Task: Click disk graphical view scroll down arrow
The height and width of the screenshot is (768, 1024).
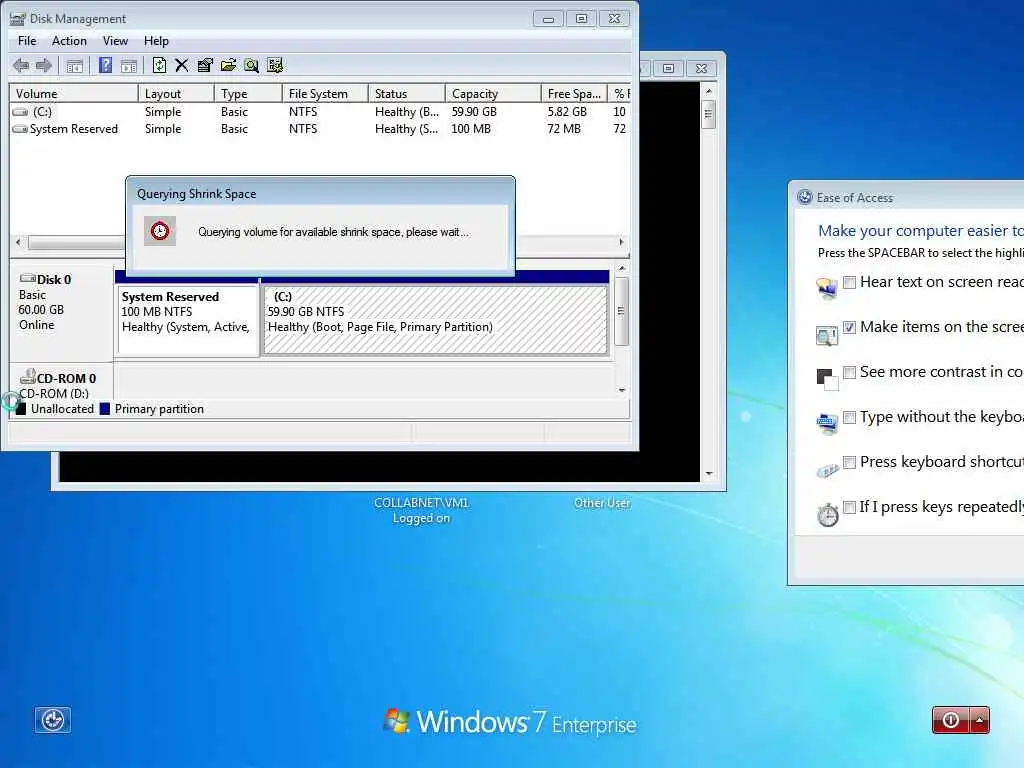Action: point(622,390)
